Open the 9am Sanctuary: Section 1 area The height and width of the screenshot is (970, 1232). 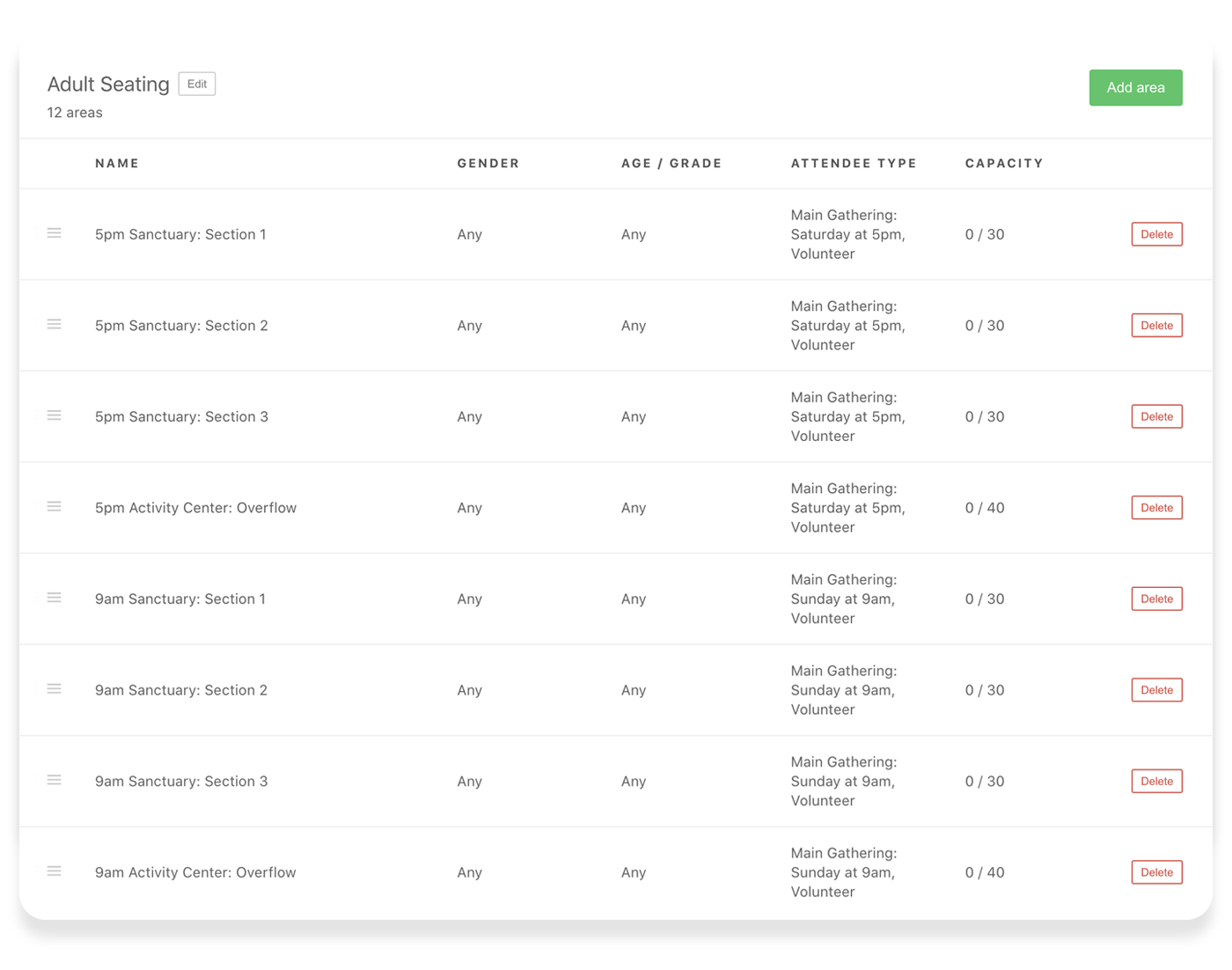click(180, 599)
